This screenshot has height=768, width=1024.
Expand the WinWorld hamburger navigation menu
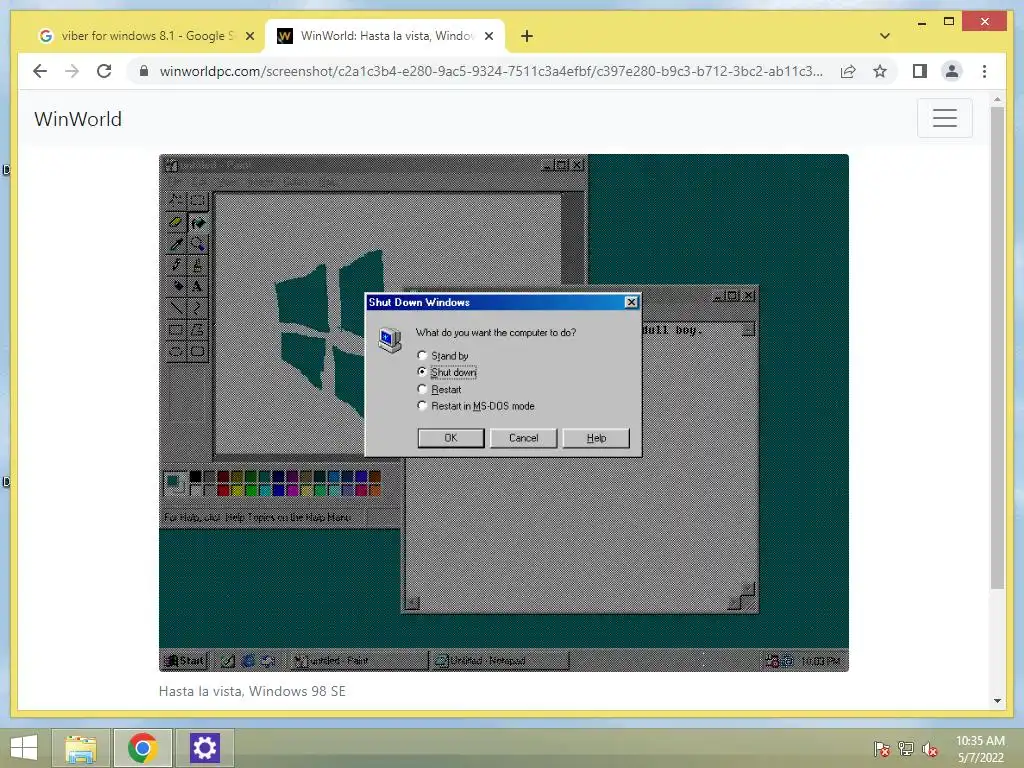[944, 118]
